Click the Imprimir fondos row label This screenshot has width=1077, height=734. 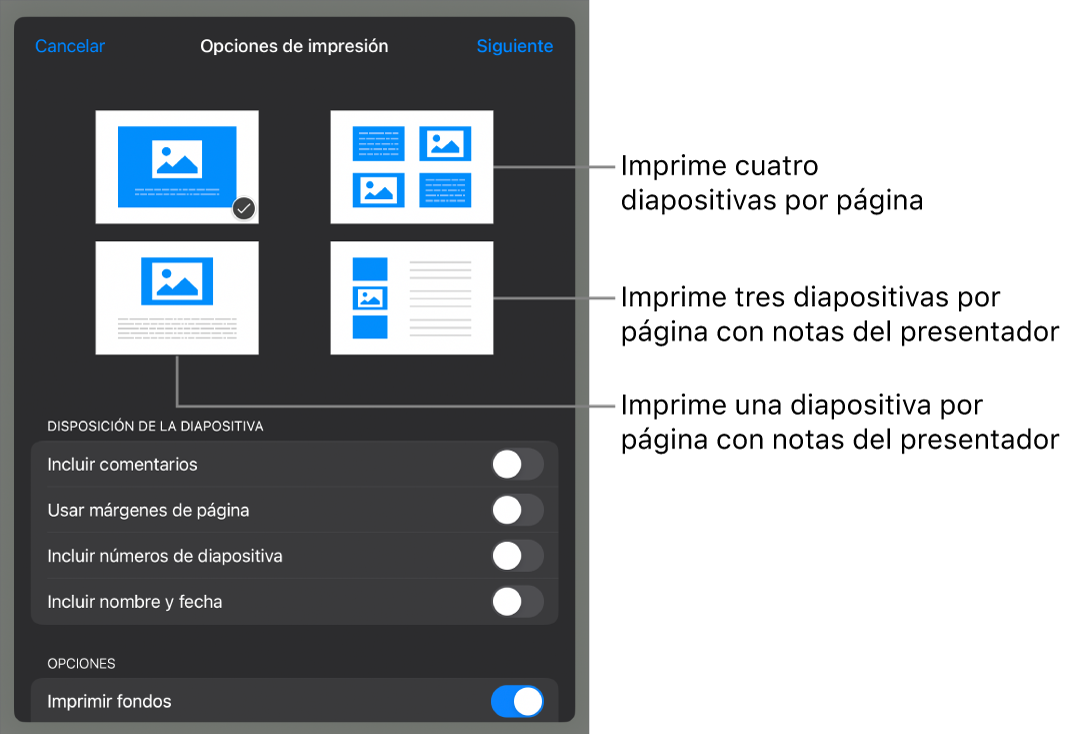(x=109, y=702)
